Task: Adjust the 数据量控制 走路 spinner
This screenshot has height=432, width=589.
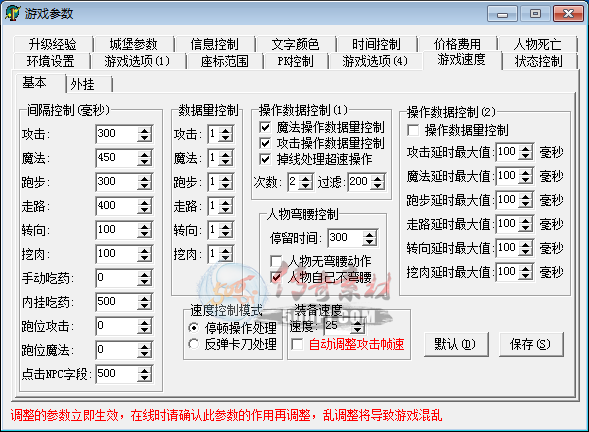Action: pos(226,206)
